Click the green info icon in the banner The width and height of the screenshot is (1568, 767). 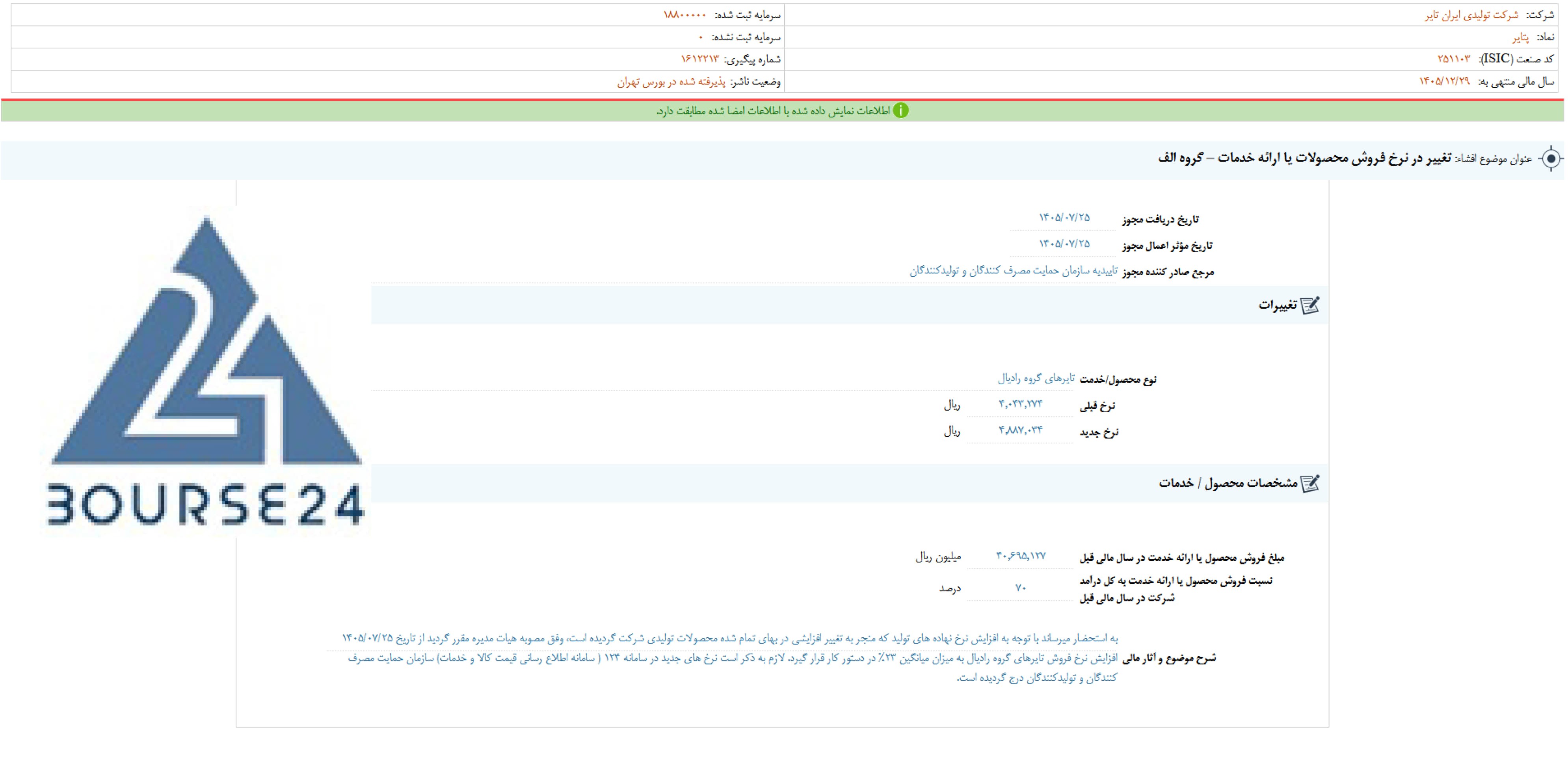[x=900, y=110]
